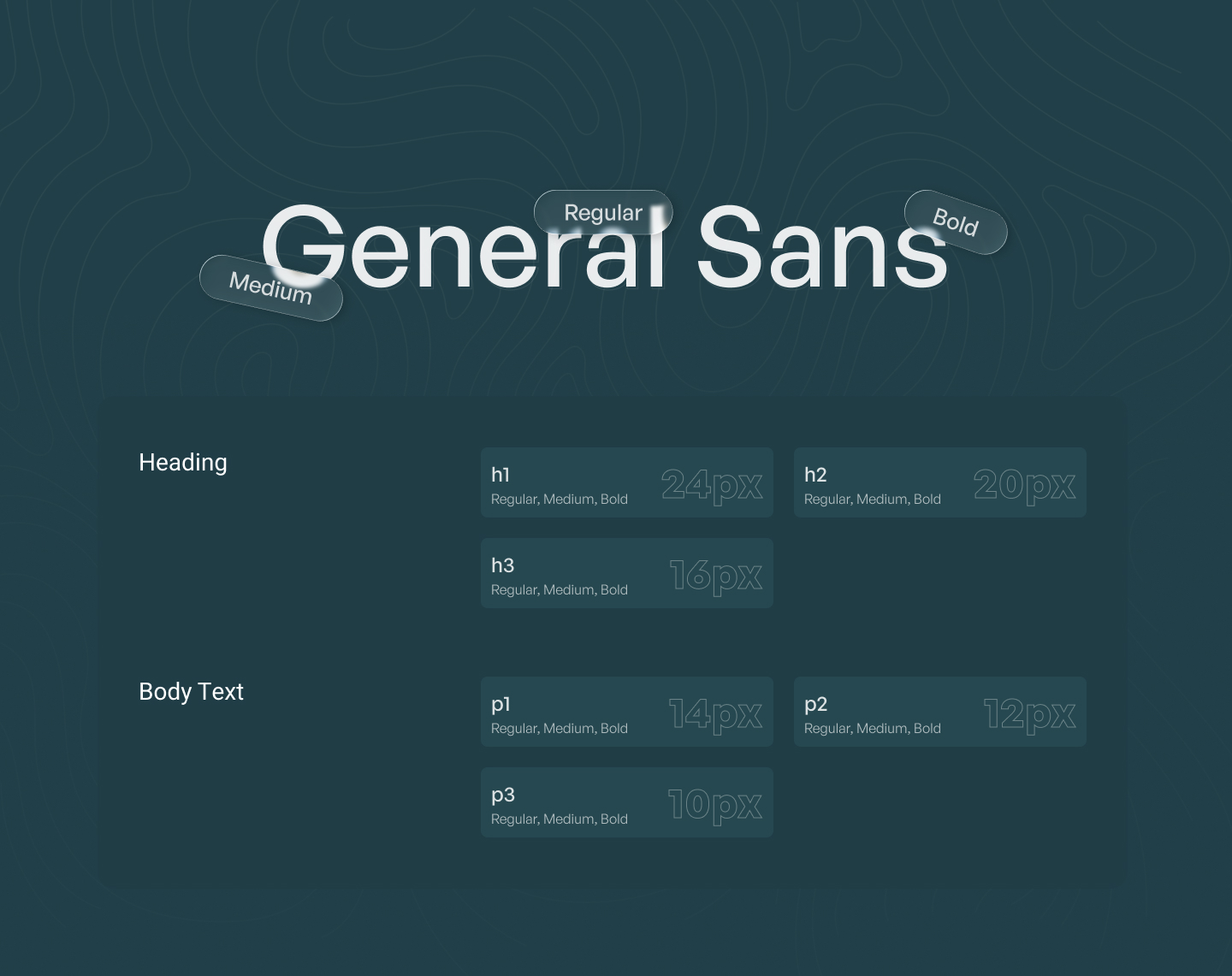Click the weights text under p3
Screen dimensions: 1232x976
tap(560, 819)
